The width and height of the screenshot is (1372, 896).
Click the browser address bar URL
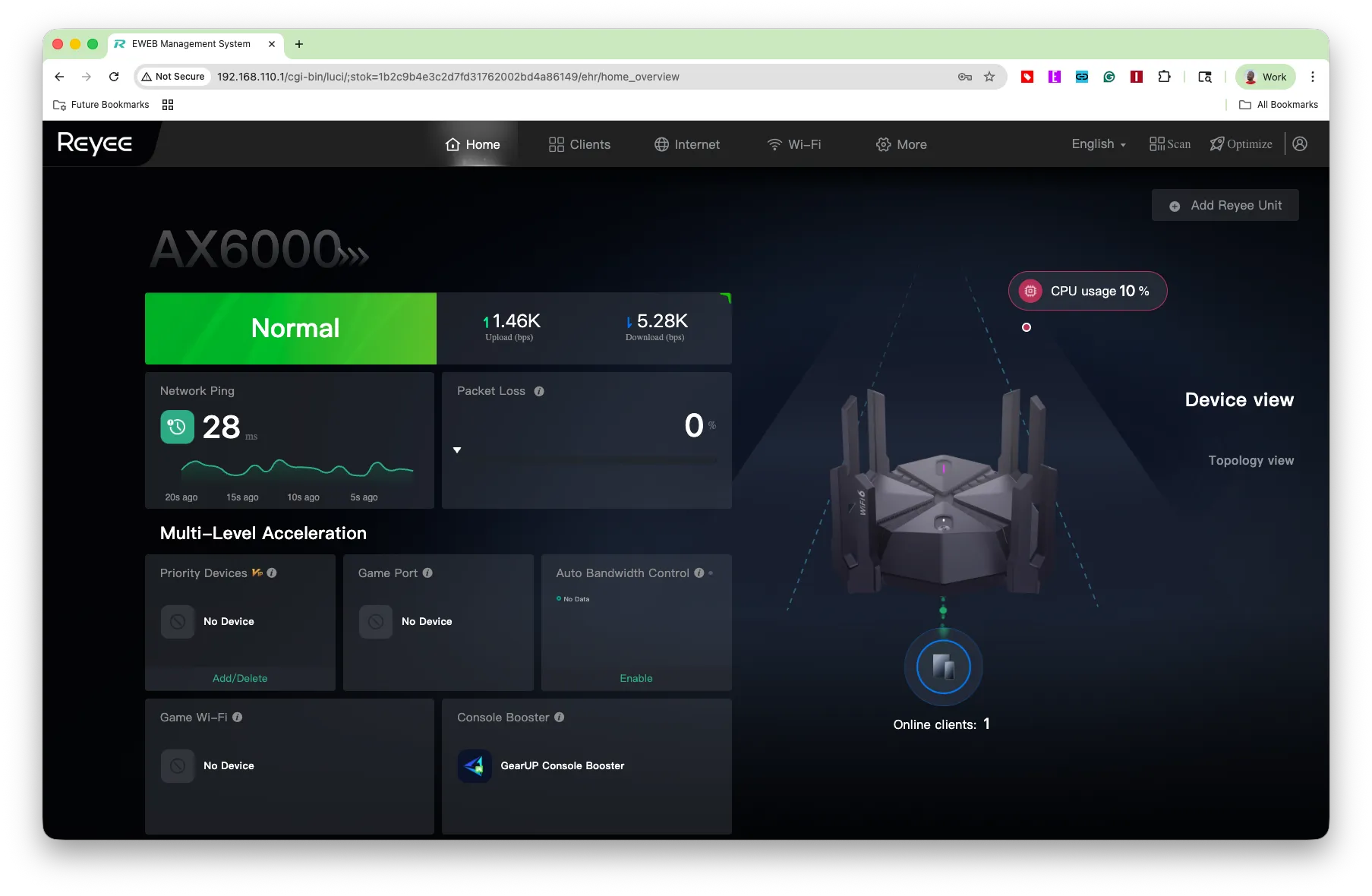[448, 77]
